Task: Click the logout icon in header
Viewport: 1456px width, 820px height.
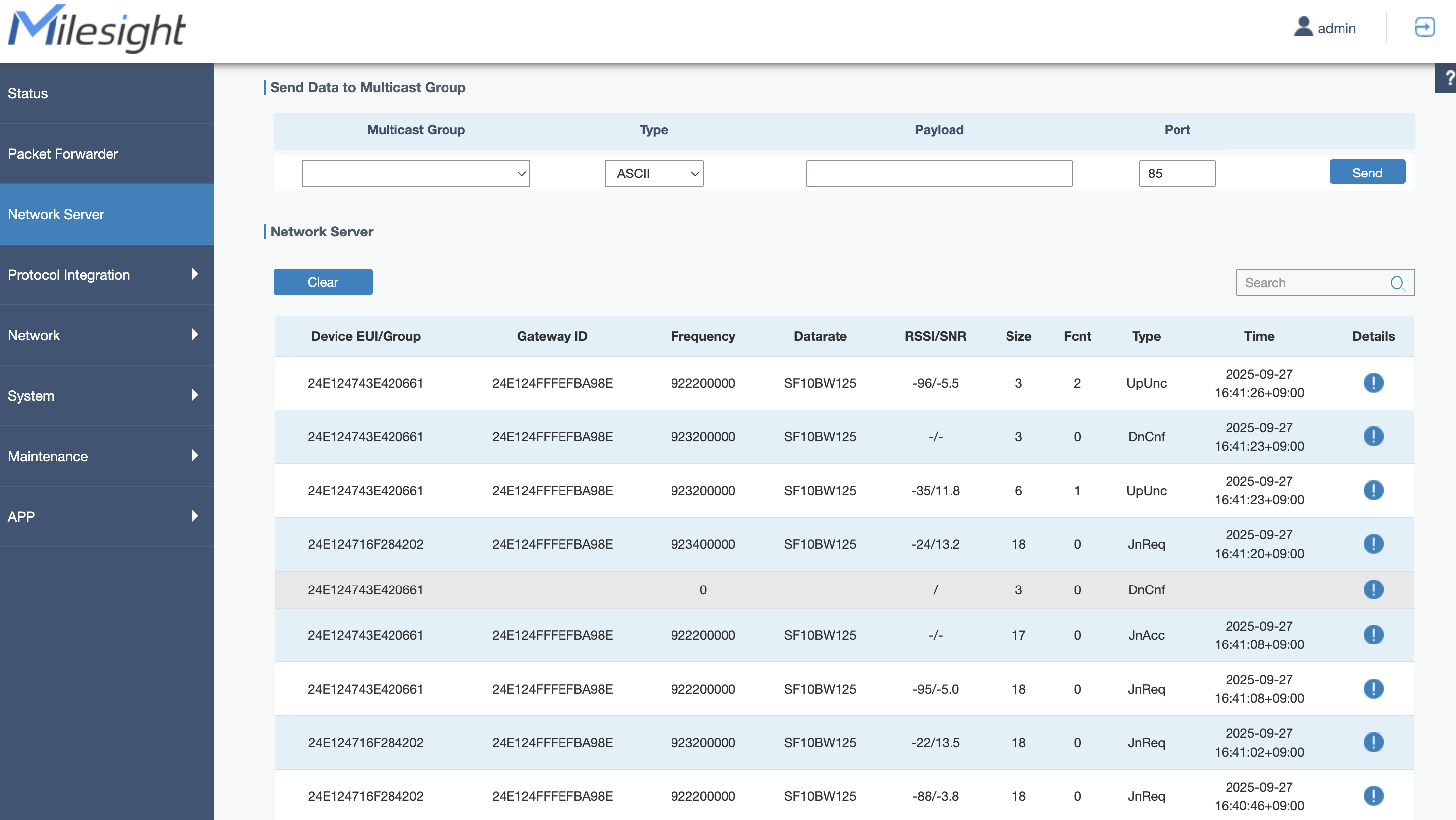Action: [x=1424, y=27]
